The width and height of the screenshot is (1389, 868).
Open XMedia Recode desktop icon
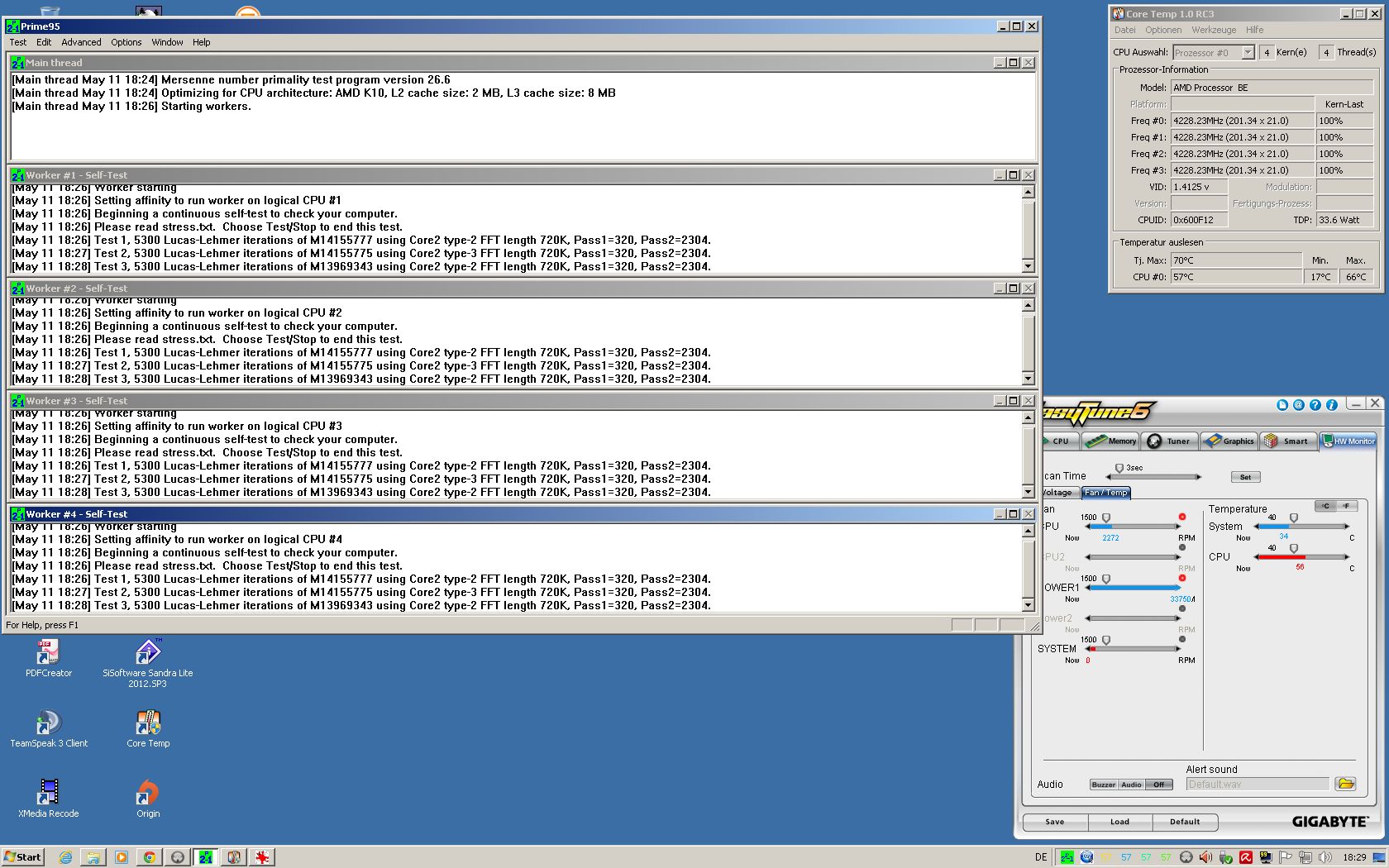[49, 799]
